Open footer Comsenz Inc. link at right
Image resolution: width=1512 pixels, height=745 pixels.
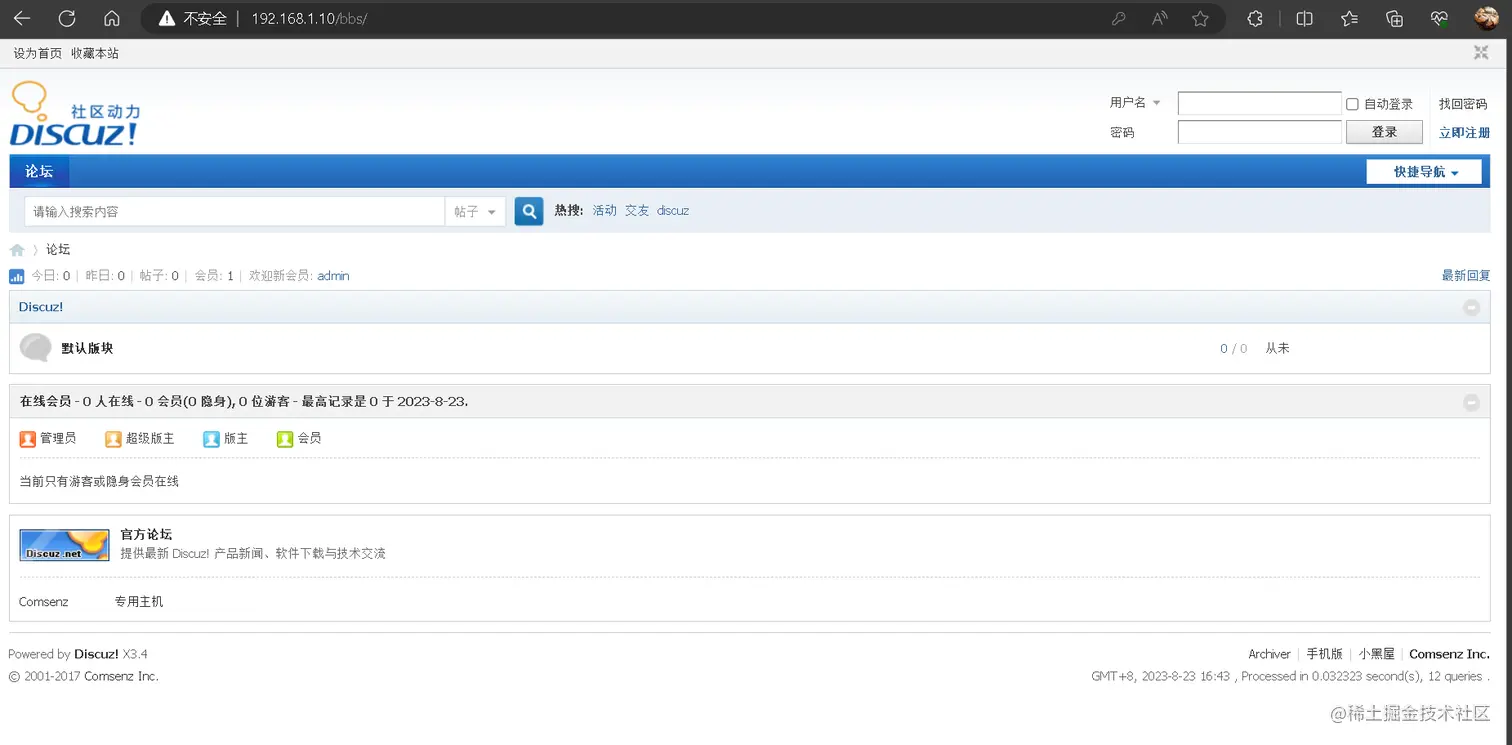point(1450,654)
